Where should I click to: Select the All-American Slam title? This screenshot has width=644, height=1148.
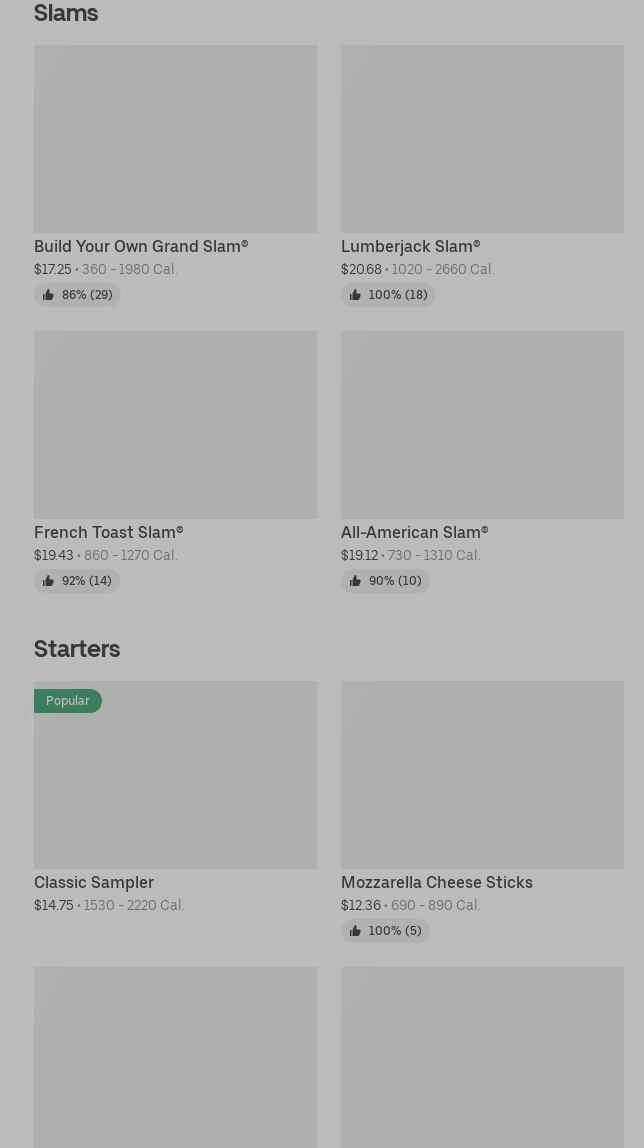[414, 532]
